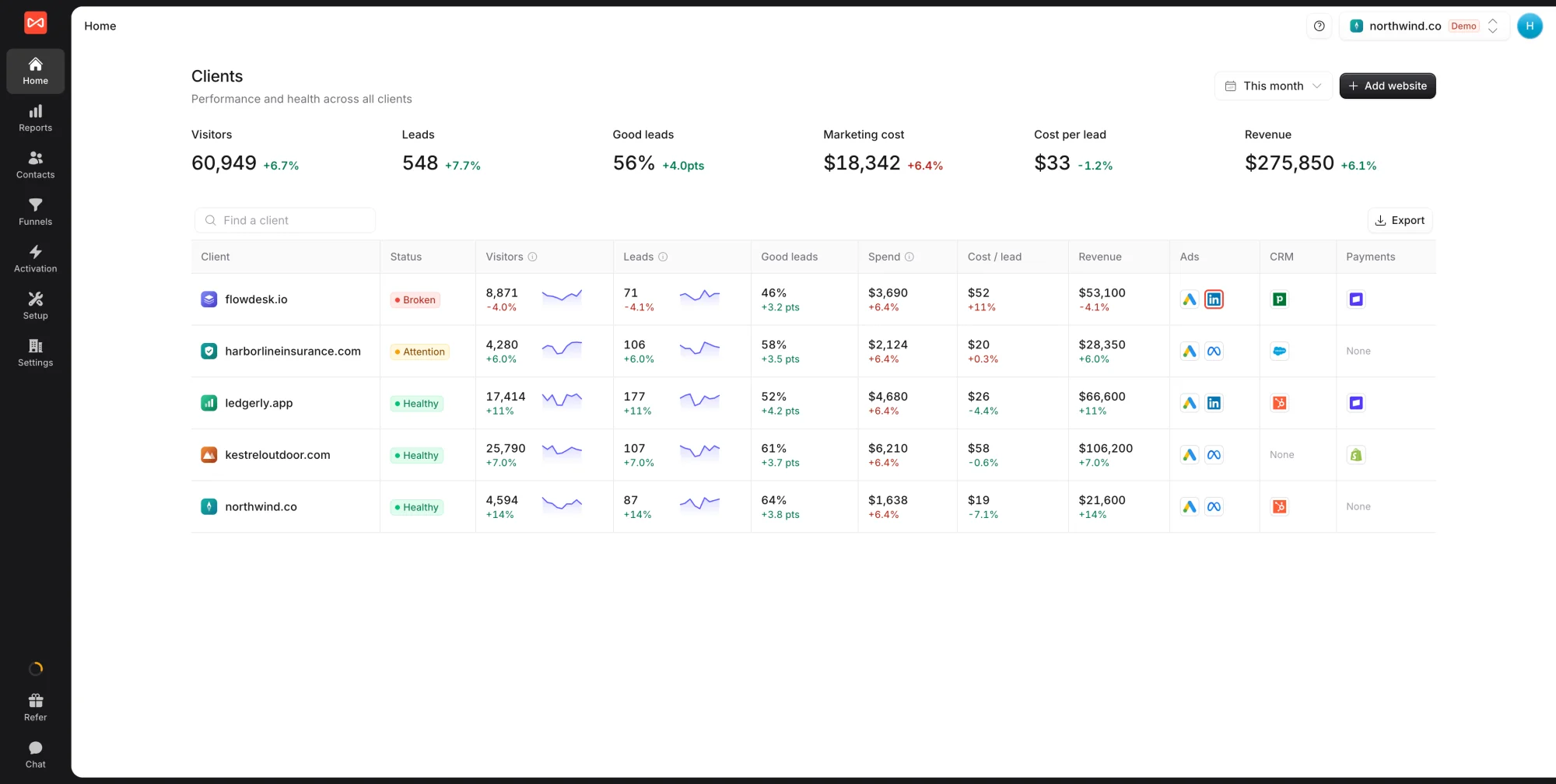Open the Reports section

click(x=35, y=118)
